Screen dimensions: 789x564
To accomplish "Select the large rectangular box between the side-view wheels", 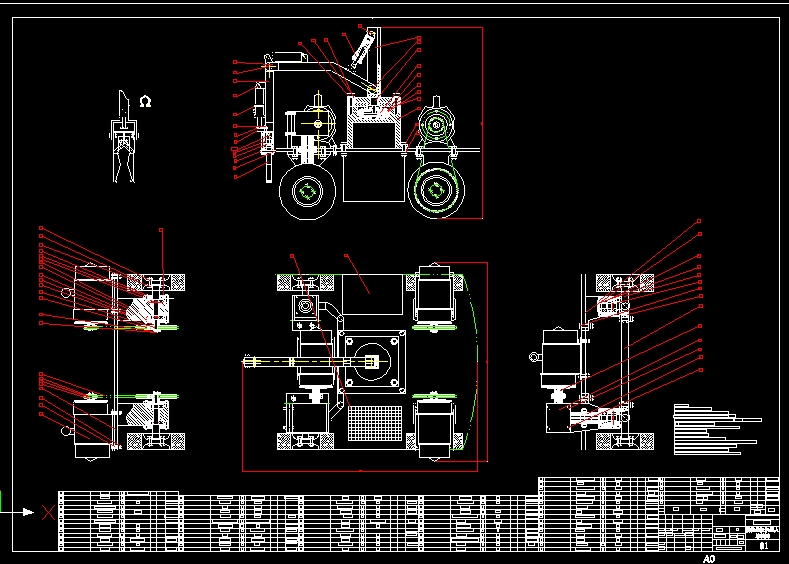I will click(374, 177).
